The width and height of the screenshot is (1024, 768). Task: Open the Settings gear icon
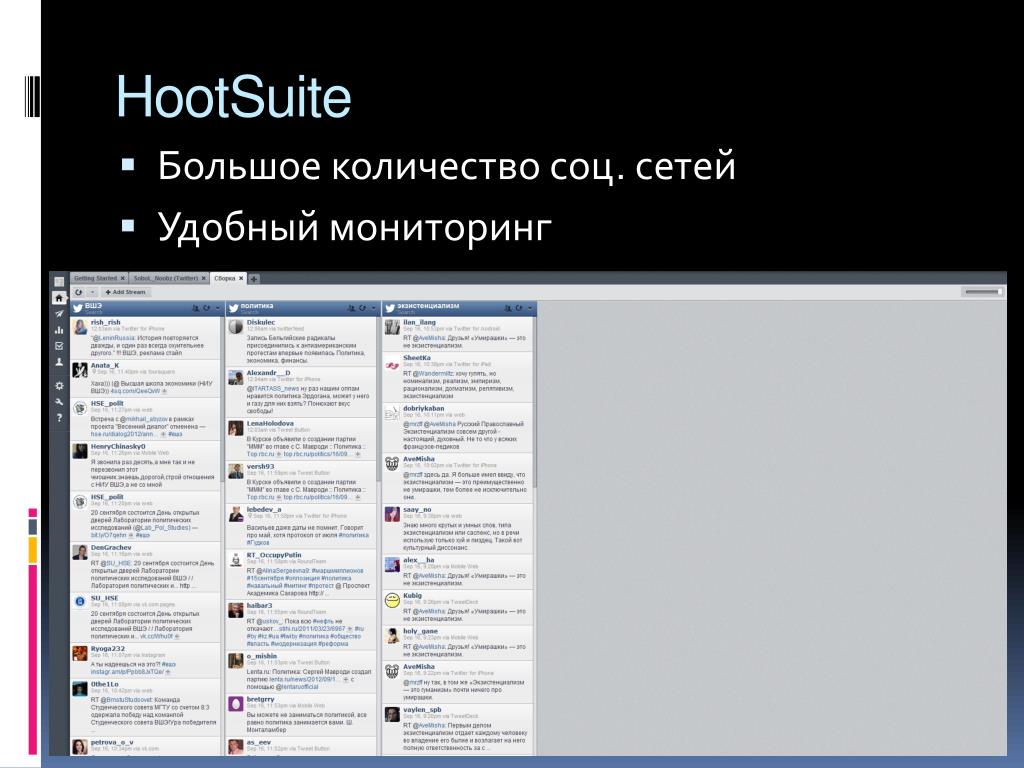coord(59,385)
